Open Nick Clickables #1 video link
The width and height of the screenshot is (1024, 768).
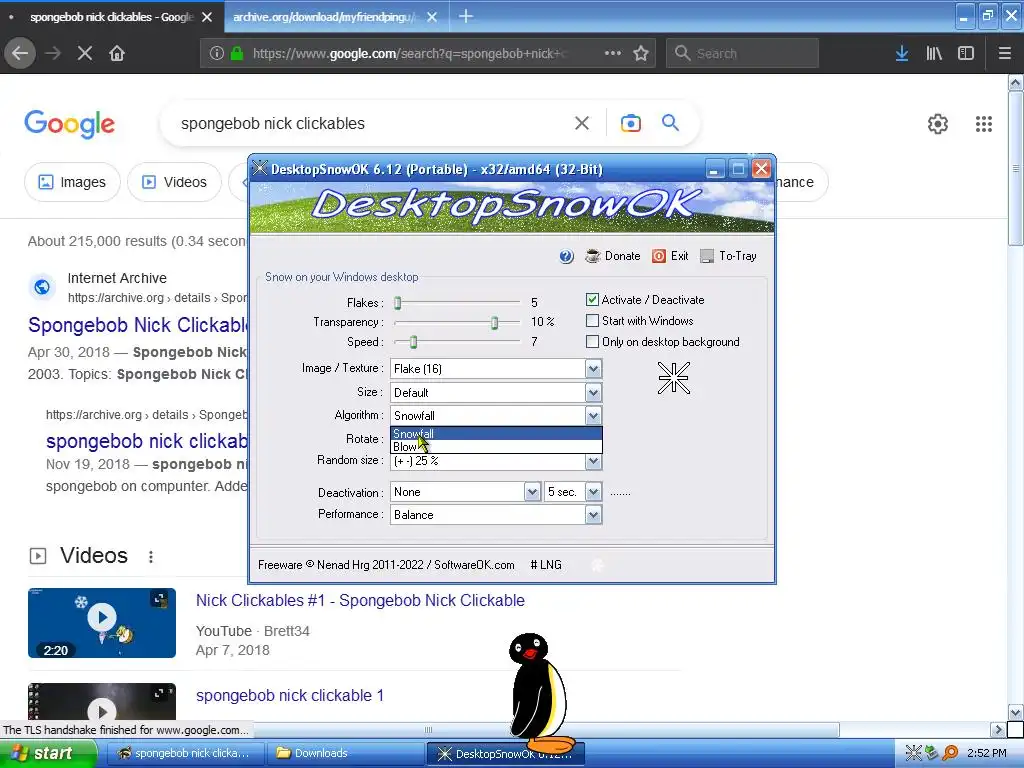[360, 600]
